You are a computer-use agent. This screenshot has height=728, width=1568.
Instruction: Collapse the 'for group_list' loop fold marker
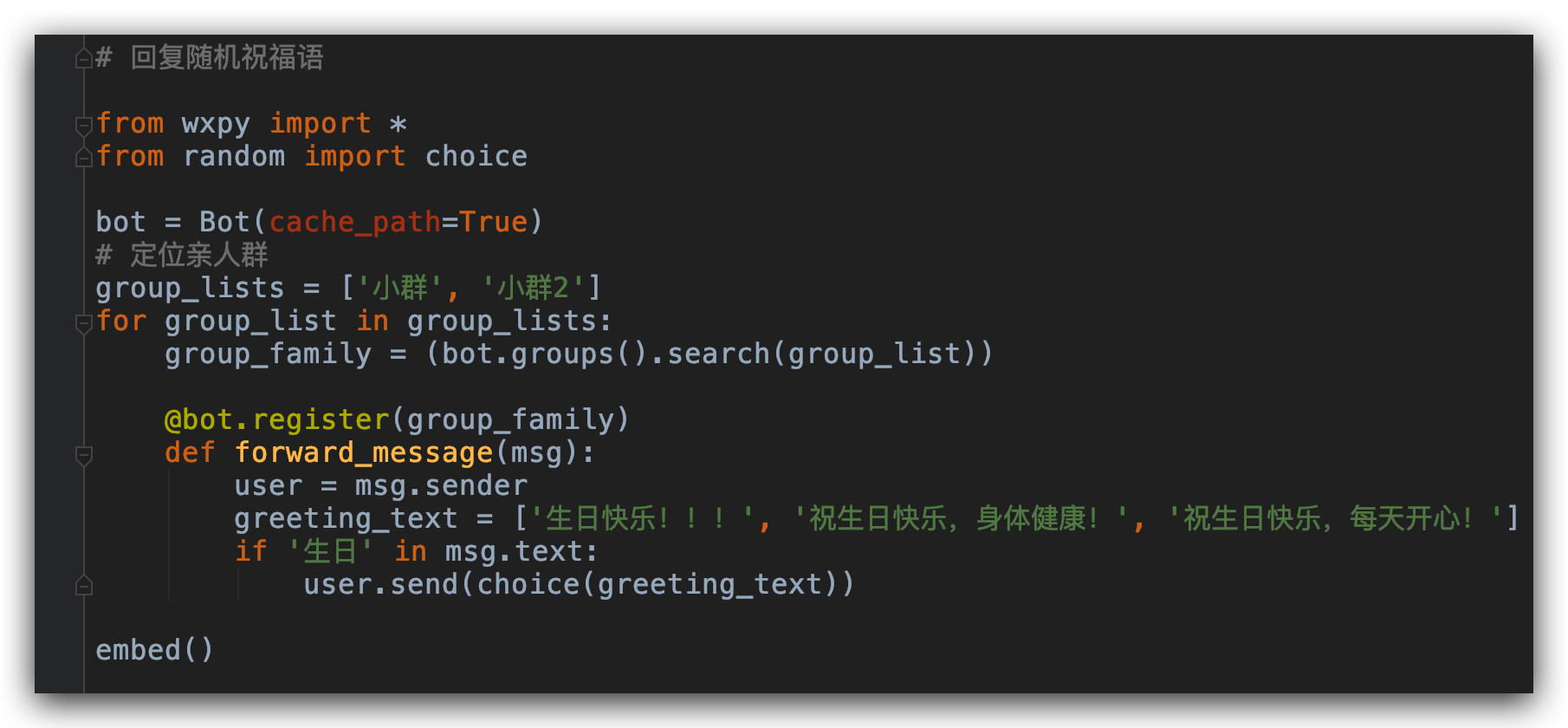(83, 322)
